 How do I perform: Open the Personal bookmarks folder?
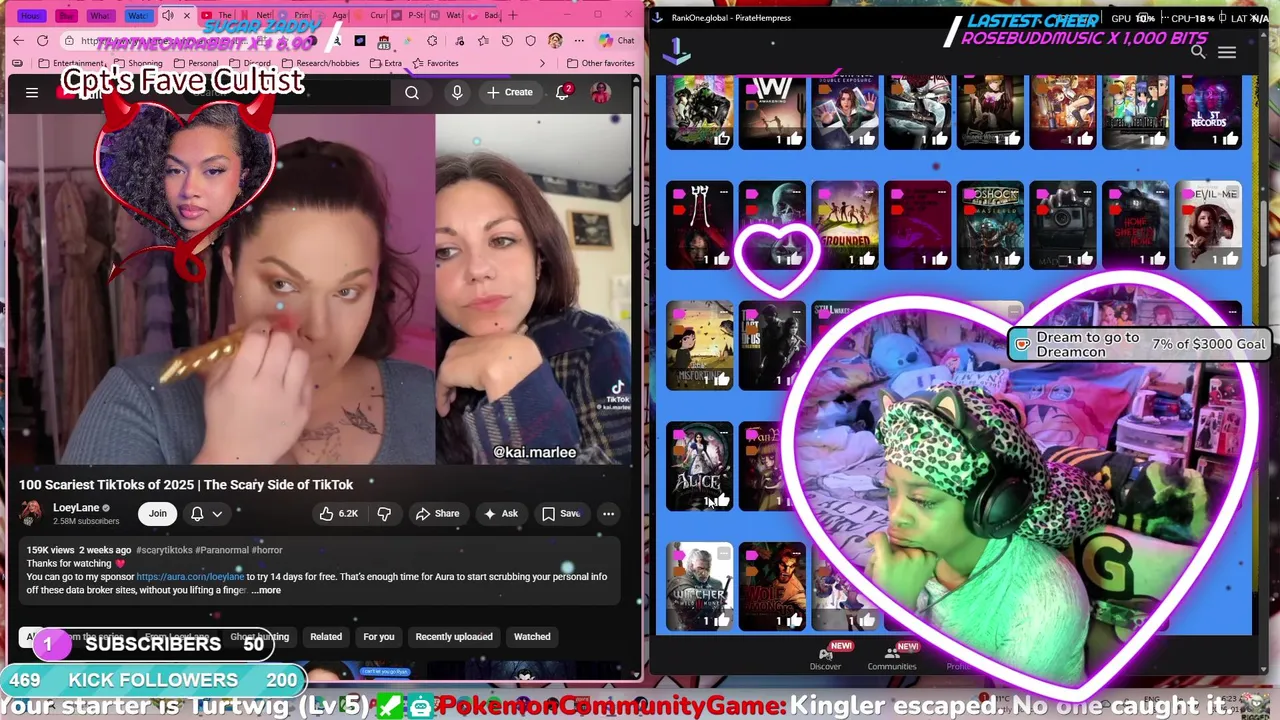click(x=195, y=63)
